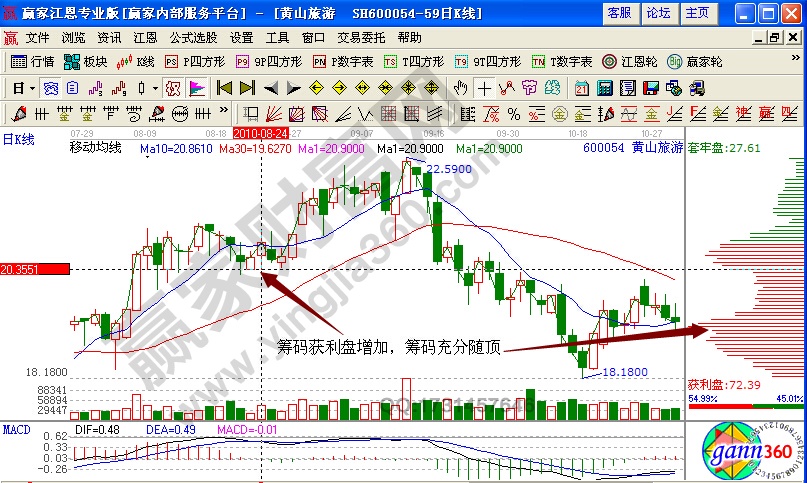Click the 2010-08-24 date label on chart

260,132
